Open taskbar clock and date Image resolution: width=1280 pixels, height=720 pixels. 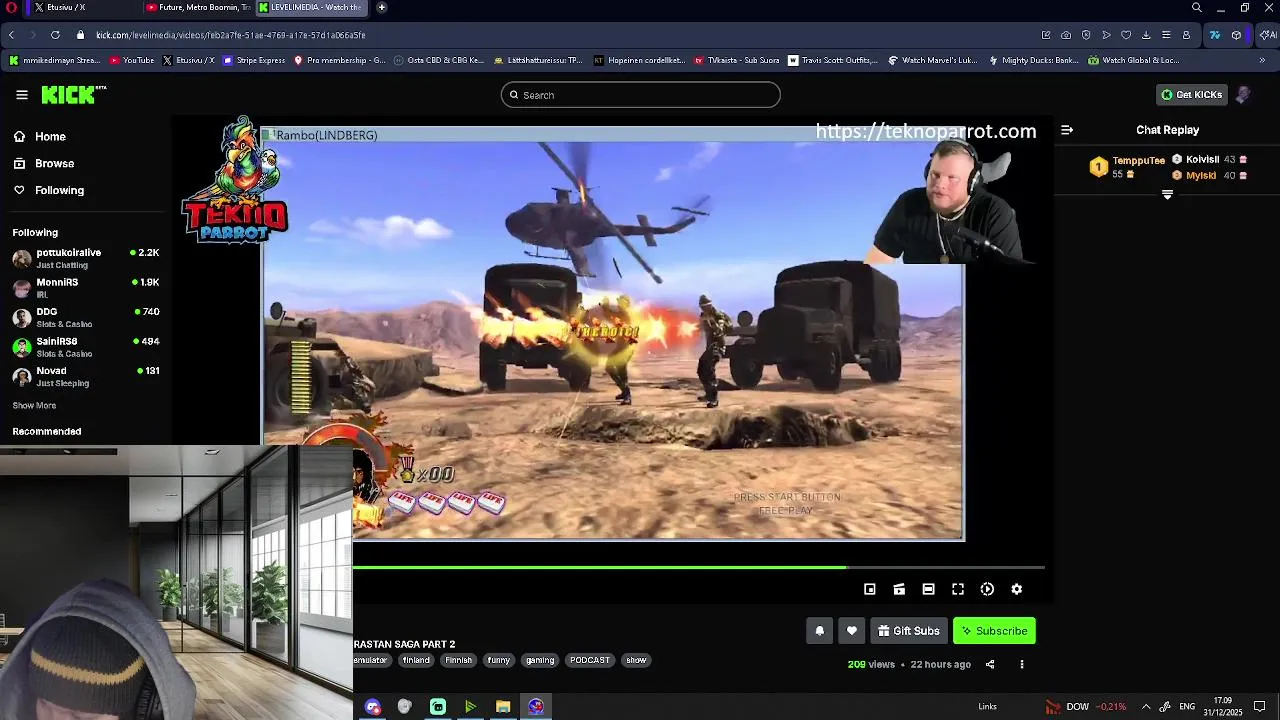point(1223,706)
